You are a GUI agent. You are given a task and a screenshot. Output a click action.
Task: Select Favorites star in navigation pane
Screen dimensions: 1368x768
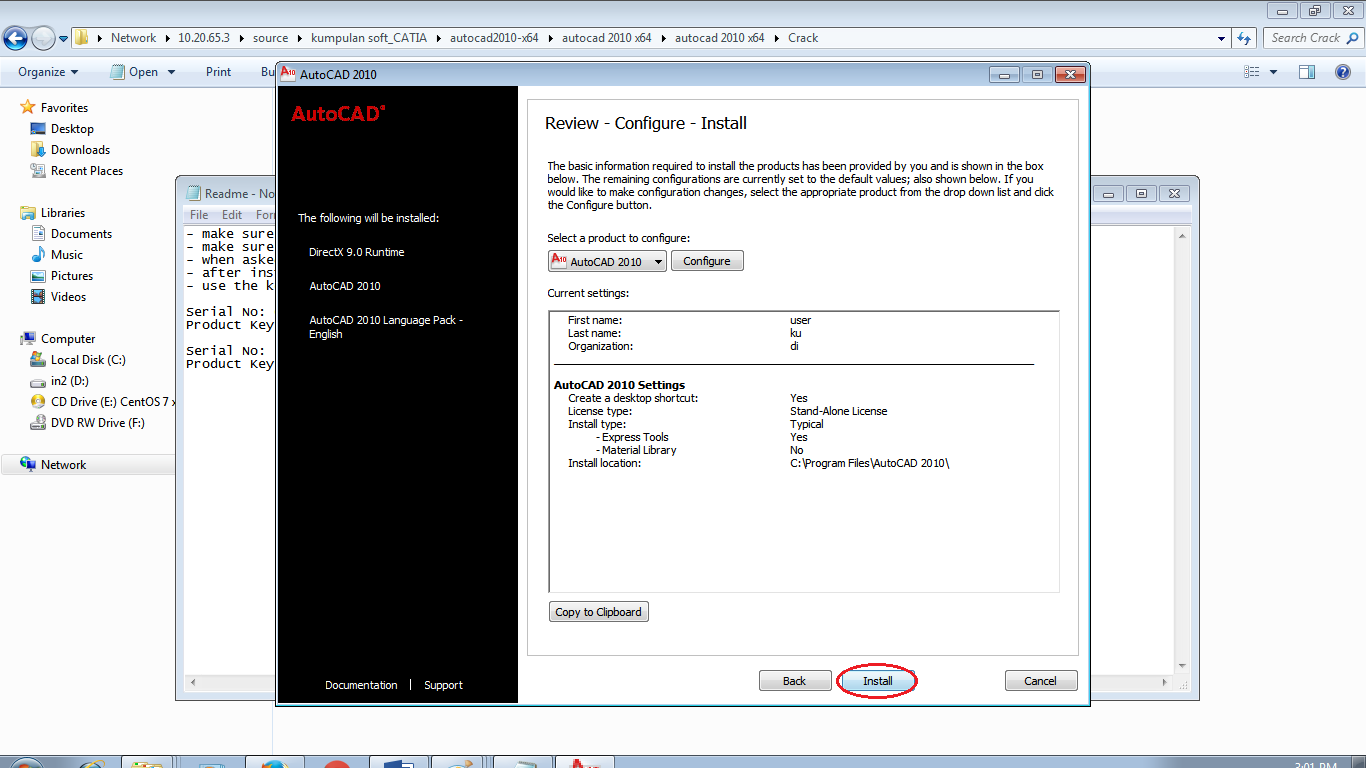tap(28, 107)
